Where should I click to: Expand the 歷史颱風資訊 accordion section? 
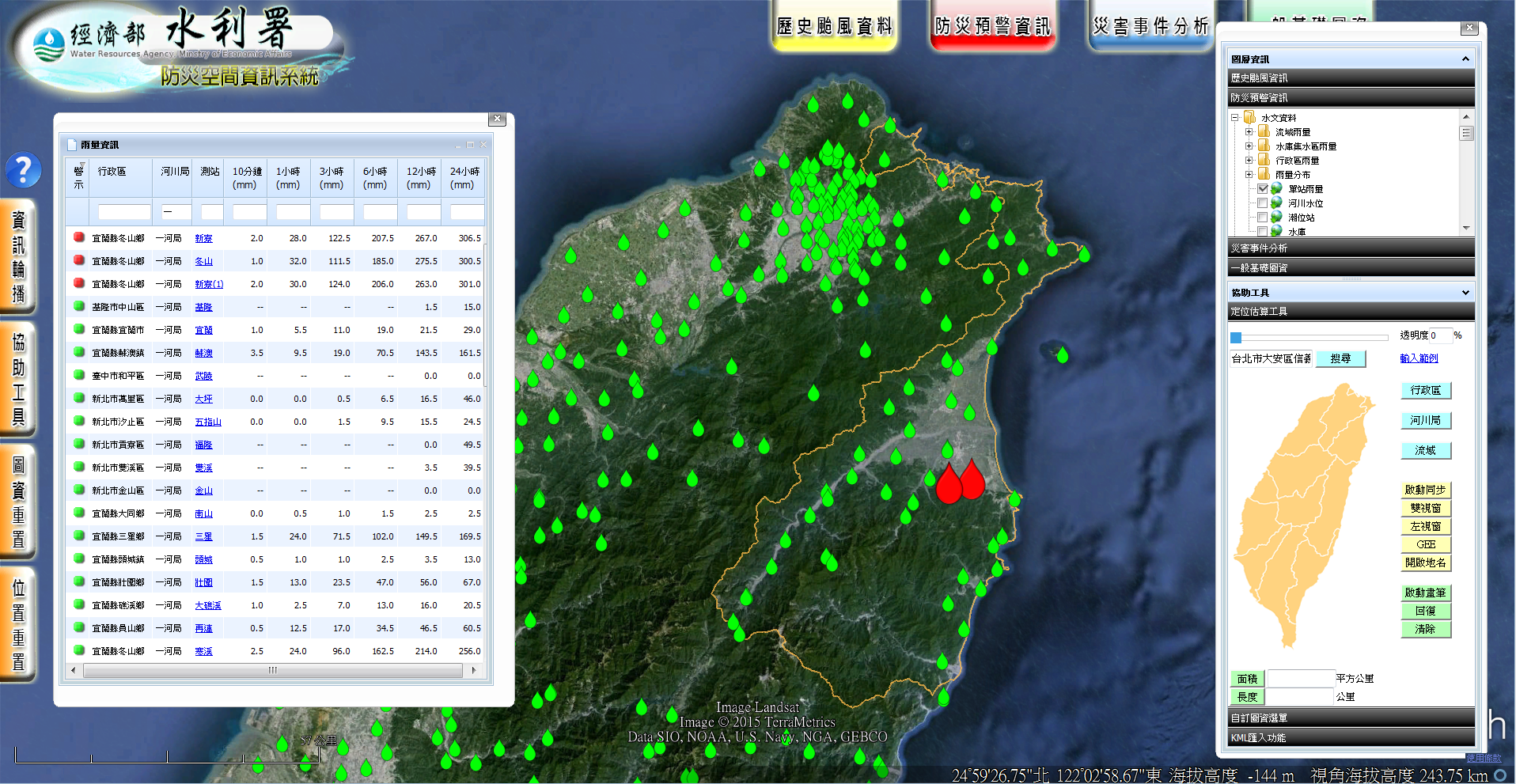point(1351,78)
